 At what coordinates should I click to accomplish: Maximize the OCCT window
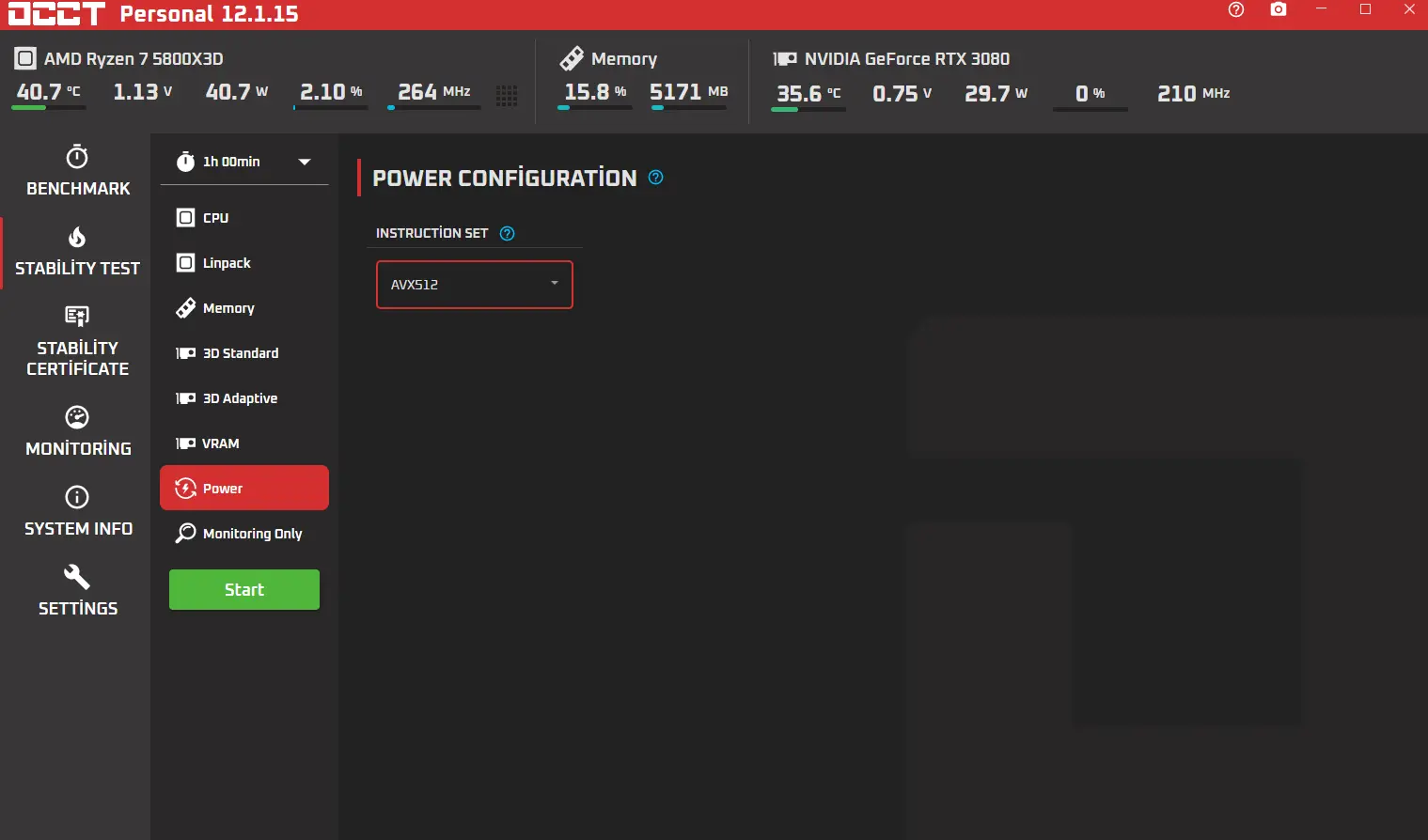coord(1366,9)
